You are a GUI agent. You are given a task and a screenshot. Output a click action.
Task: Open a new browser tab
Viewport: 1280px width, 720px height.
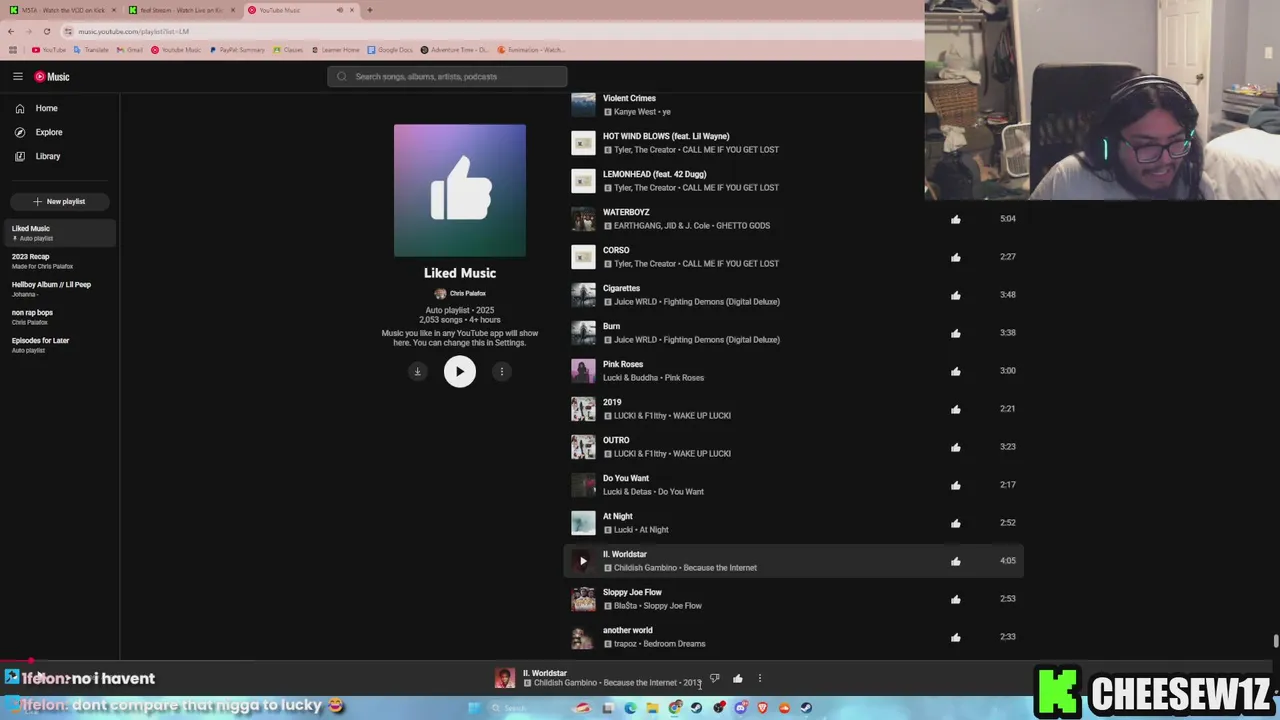[370, 10]
